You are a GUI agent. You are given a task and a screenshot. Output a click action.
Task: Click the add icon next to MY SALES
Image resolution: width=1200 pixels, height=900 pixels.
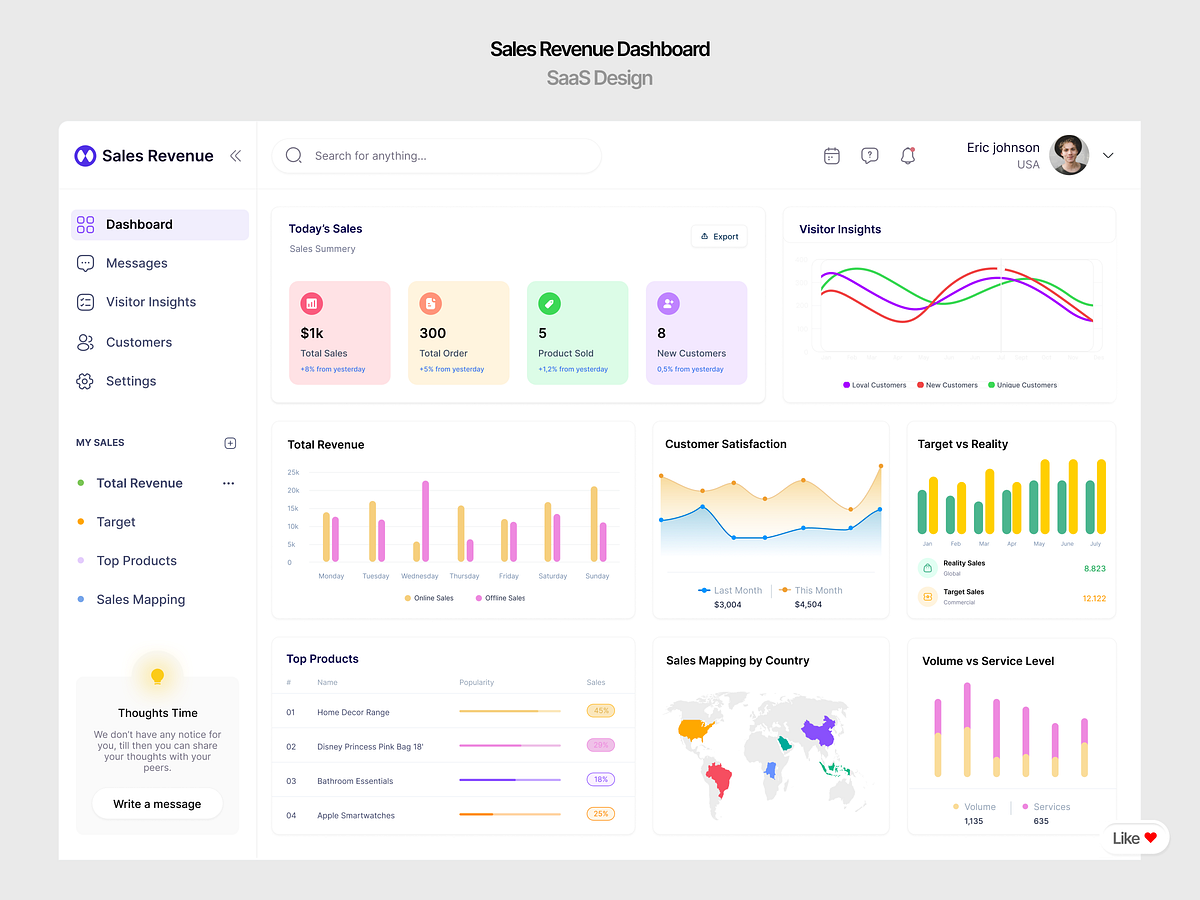pyautogui.click(x=230, y=442)
